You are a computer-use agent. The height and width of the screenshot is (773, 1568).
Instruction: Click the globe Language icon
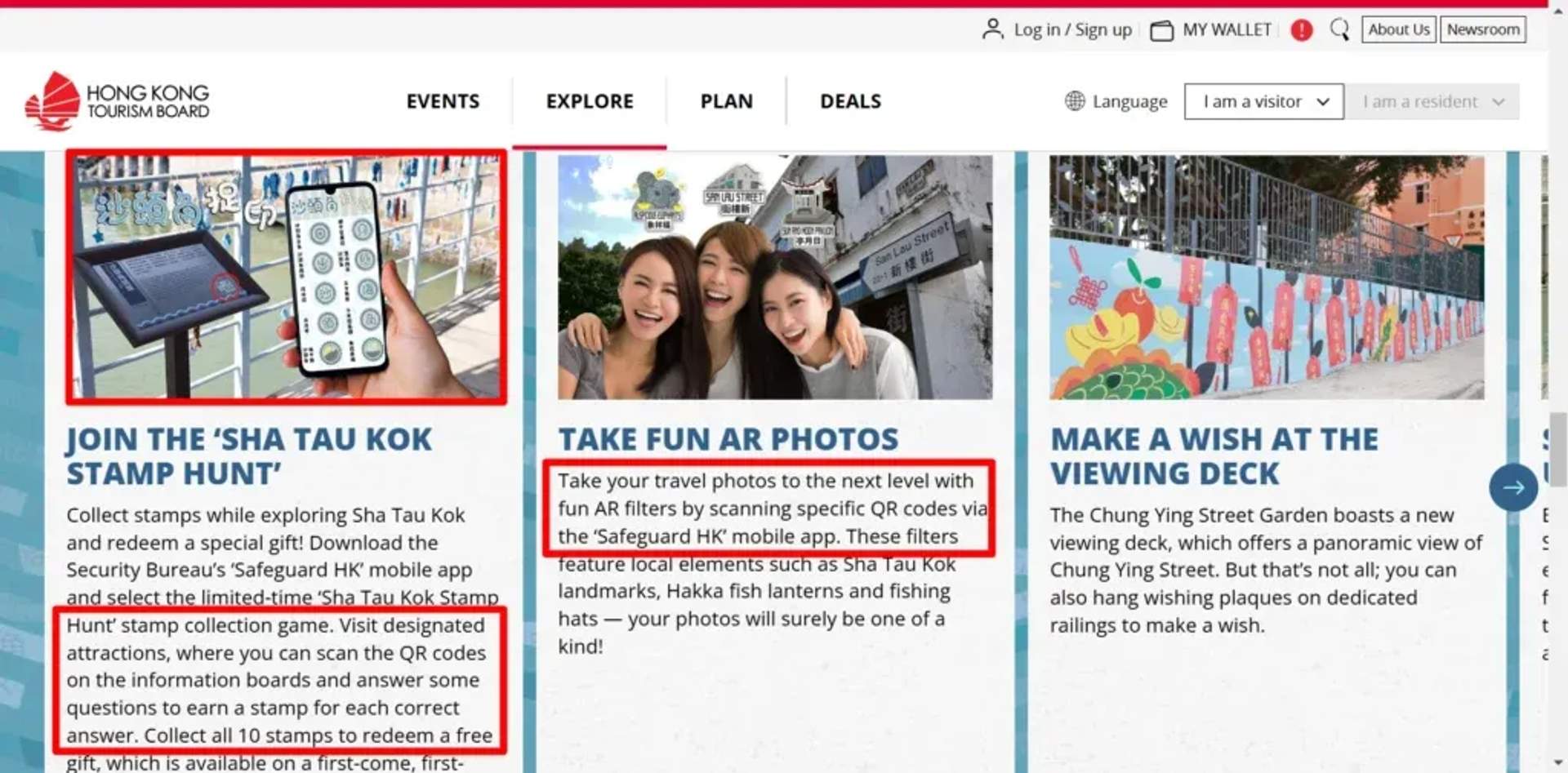tap(1075, 101)
